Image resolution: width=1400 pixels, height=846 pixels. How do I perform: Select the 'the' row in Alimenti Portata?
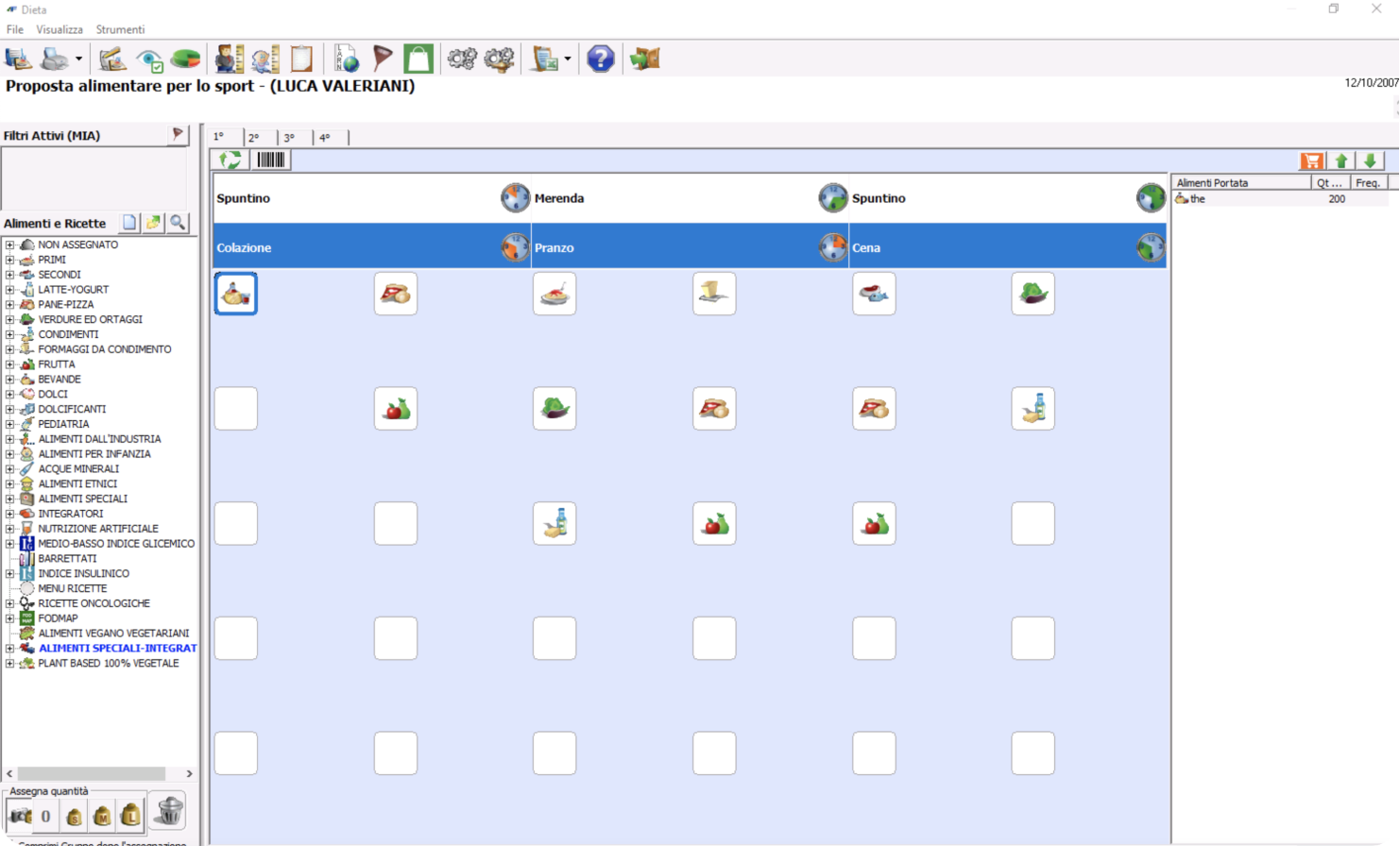click(x=1280, y=199)
